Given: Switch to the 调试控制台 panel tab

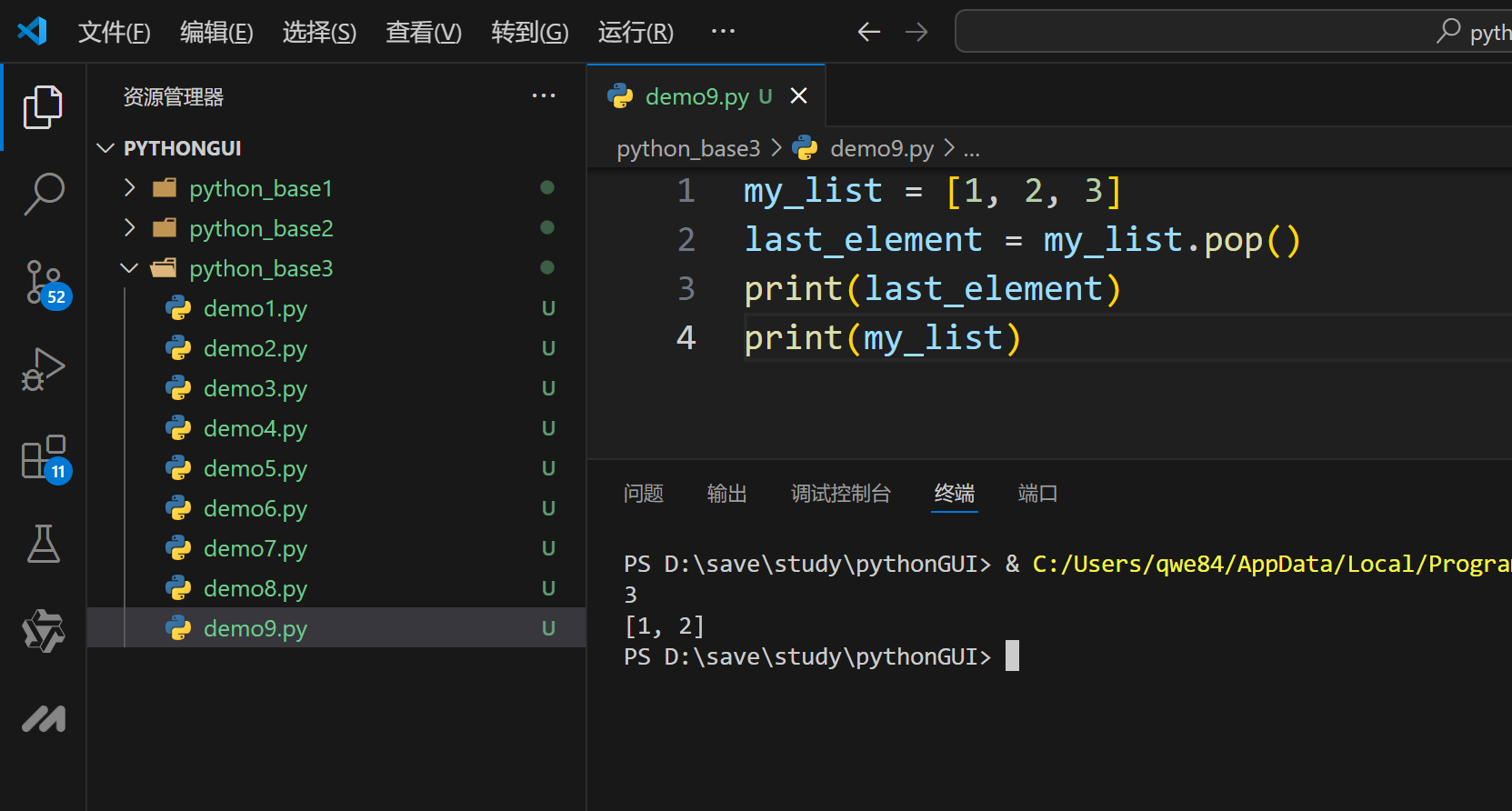Looking at the screenshot, I should (x=841, y=494).
